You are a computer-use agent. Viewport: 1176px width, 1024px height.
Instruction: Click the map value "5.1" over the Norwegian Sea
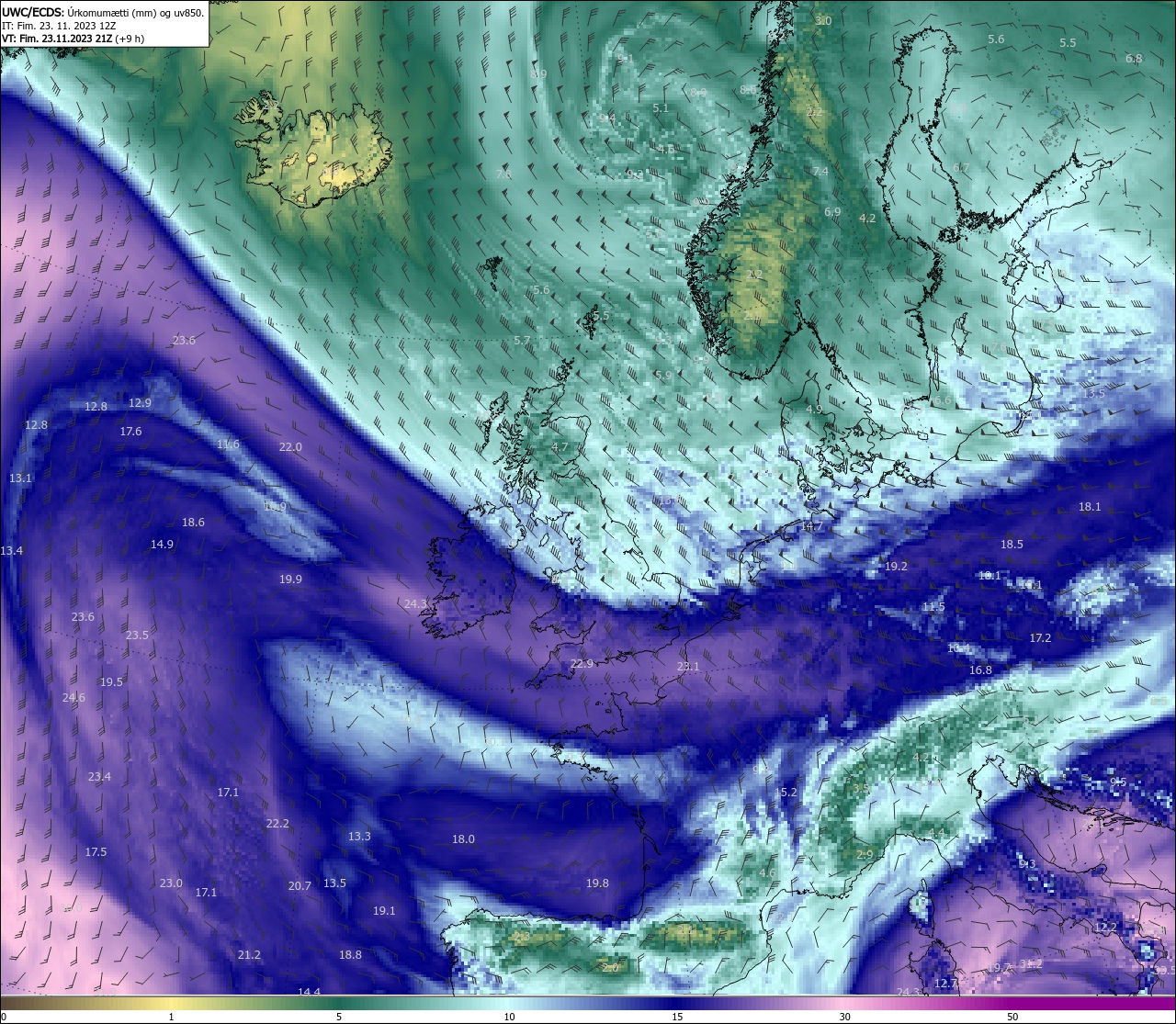tap(661, 107)
